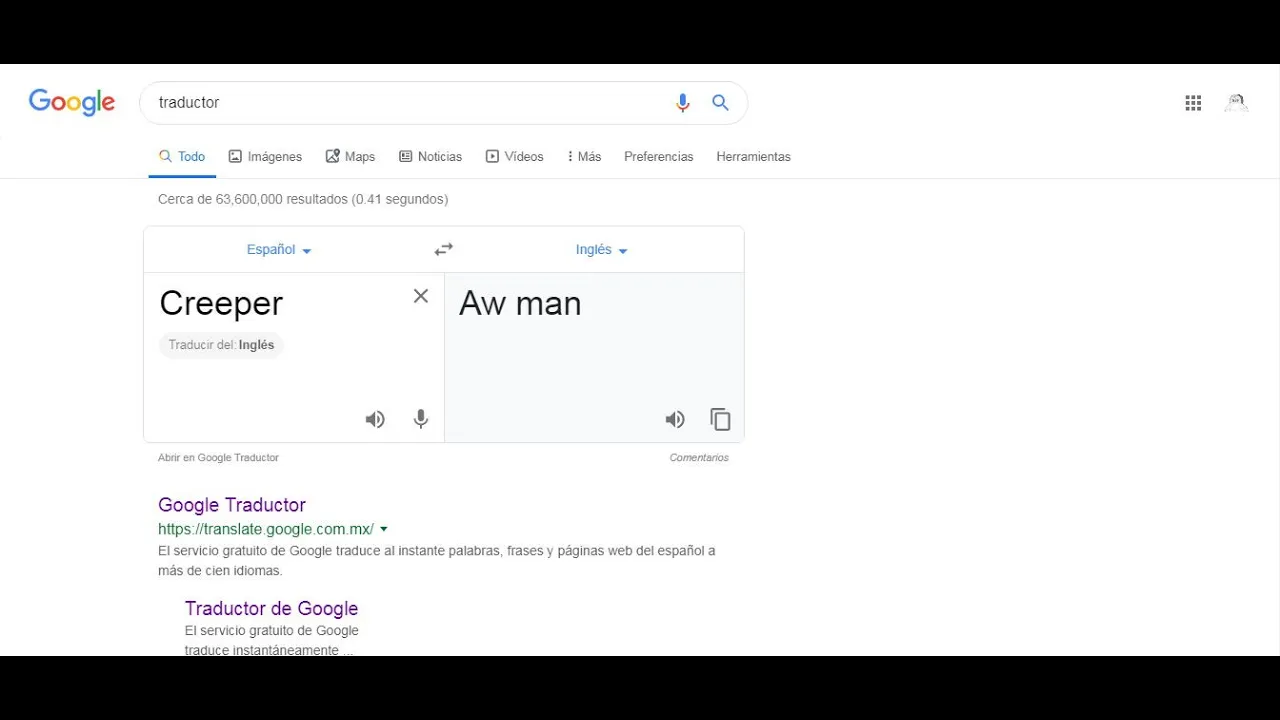Click the translated output Aw man

(520, 303)
